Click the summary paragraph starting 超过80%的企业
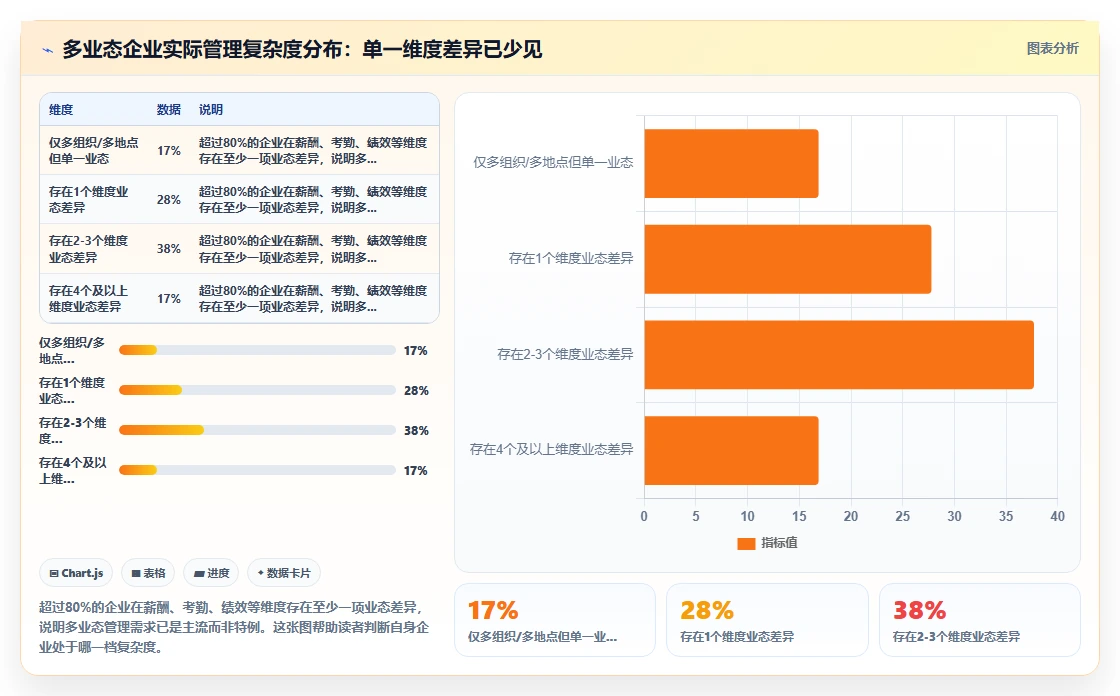This screenshot has width=1120, height=696. (234, 627)
